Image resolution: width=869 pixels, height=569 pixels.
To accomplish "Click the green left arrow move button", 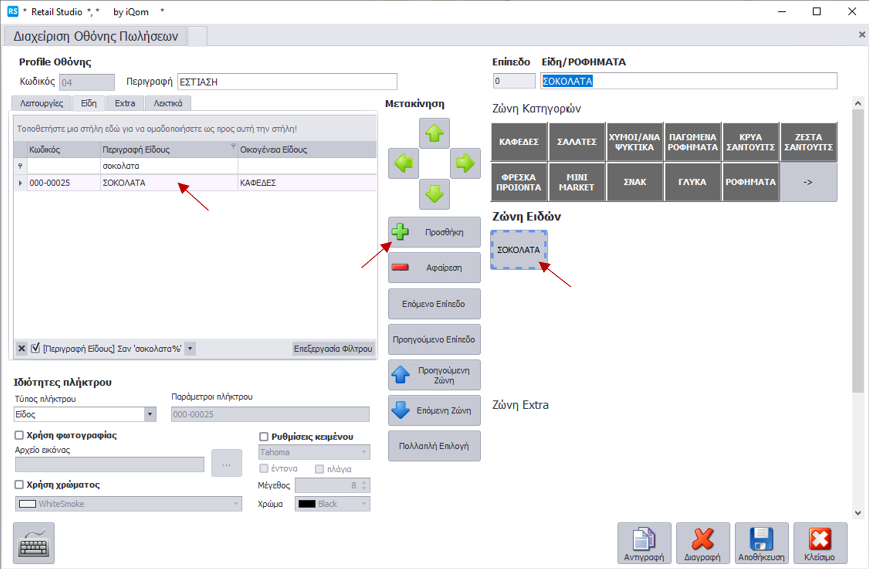I will click(403, 163).
